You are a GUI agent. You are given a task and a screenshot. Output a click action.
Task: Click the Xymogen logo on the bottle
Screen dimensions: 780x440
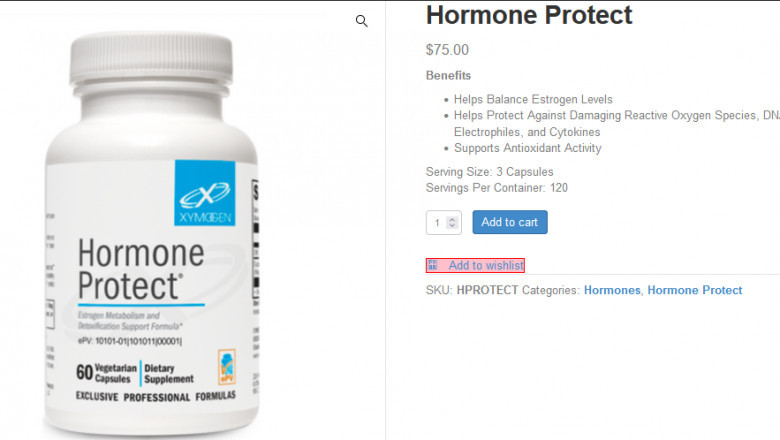[x=204, y=193]
